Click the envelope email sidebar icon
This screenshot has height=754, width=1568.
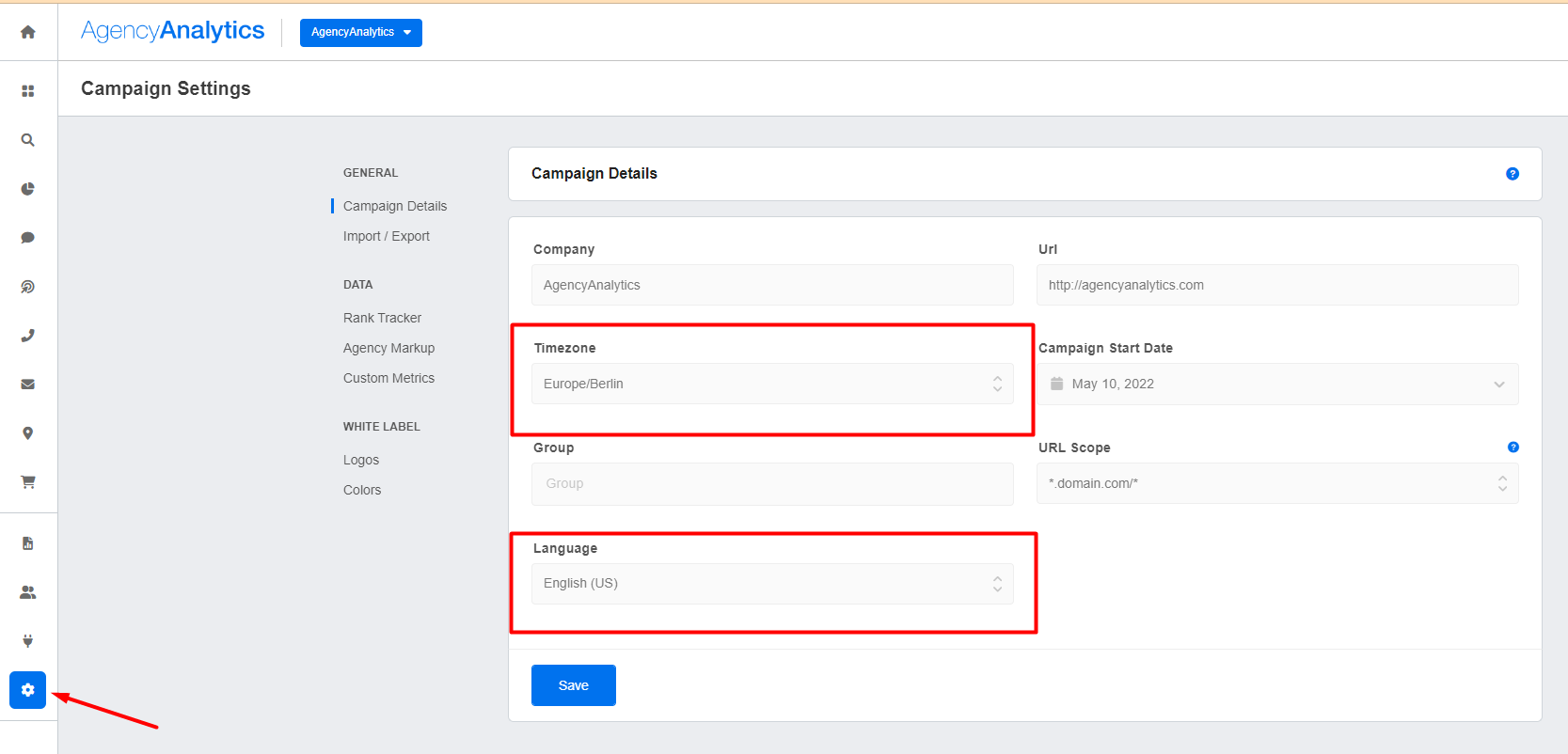click(x=28, y=385)
